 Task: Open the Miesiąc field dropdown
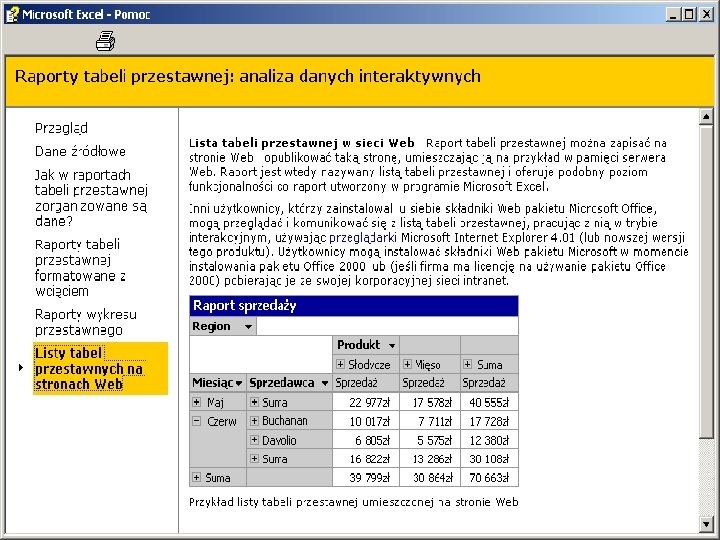coord(239,383)
